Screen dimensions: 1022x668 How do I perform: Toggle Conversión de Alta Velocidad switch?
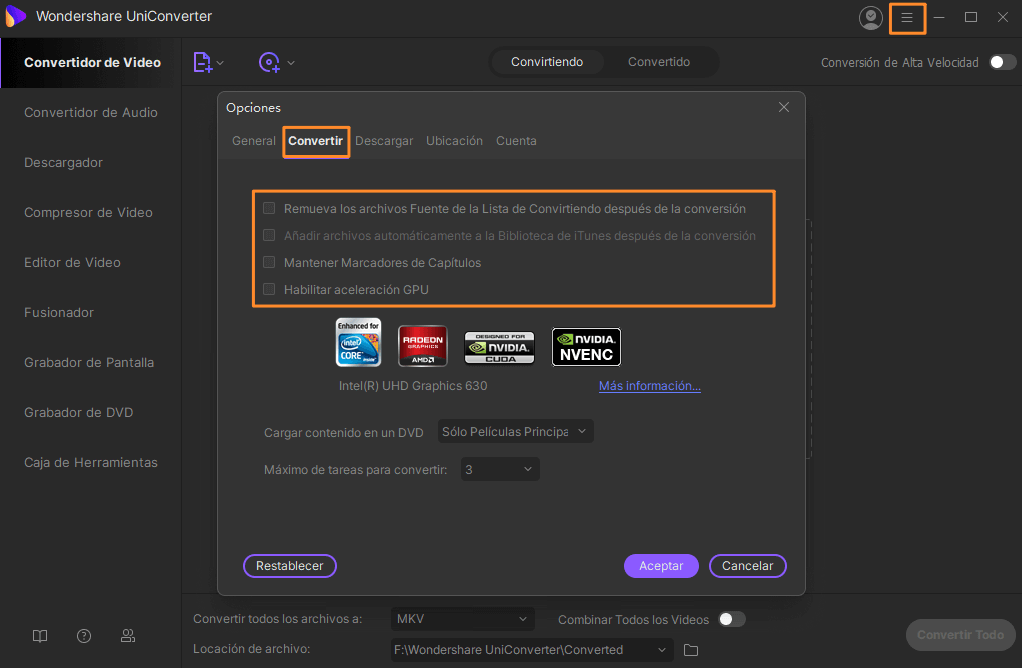click(1002, 62)
